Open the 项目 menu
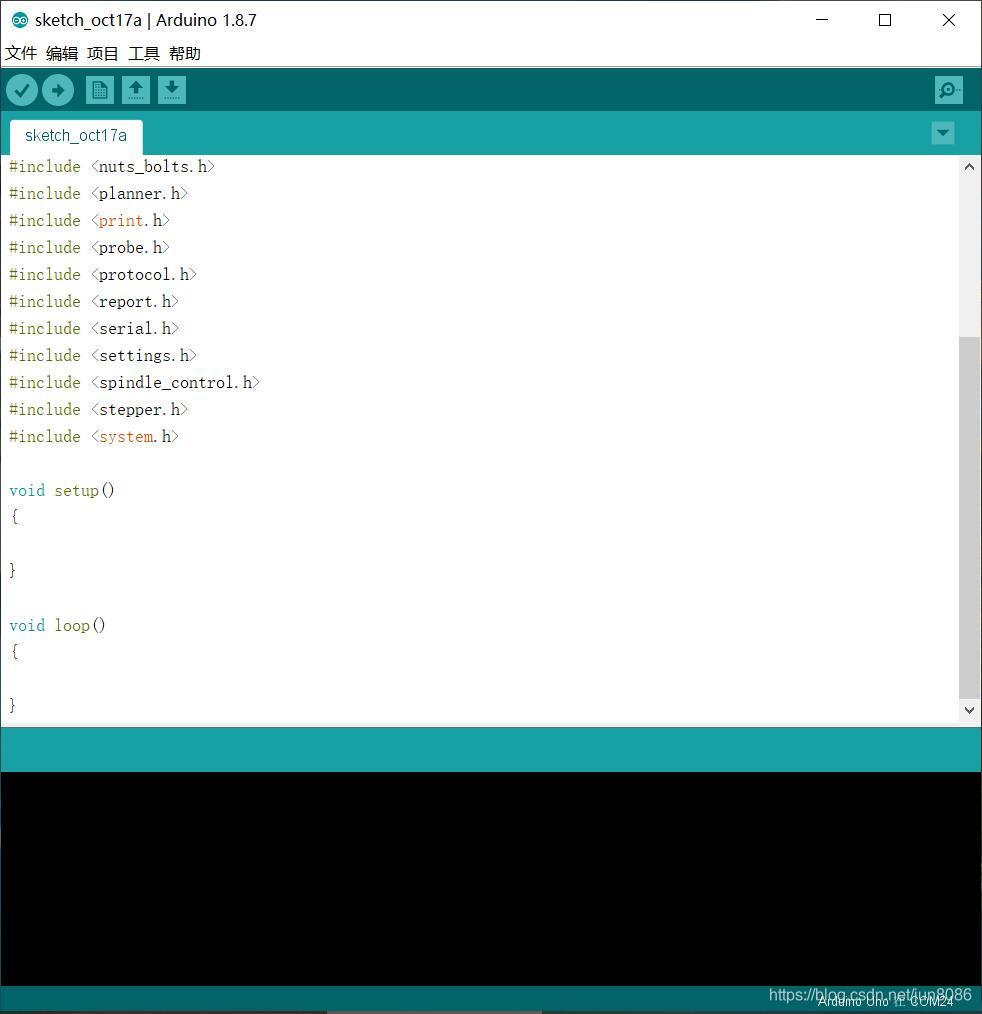 103,53
